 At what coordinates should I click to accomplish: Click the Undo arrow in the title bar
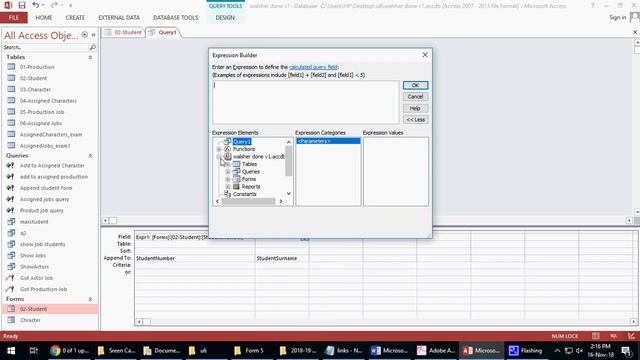(36, 5)
